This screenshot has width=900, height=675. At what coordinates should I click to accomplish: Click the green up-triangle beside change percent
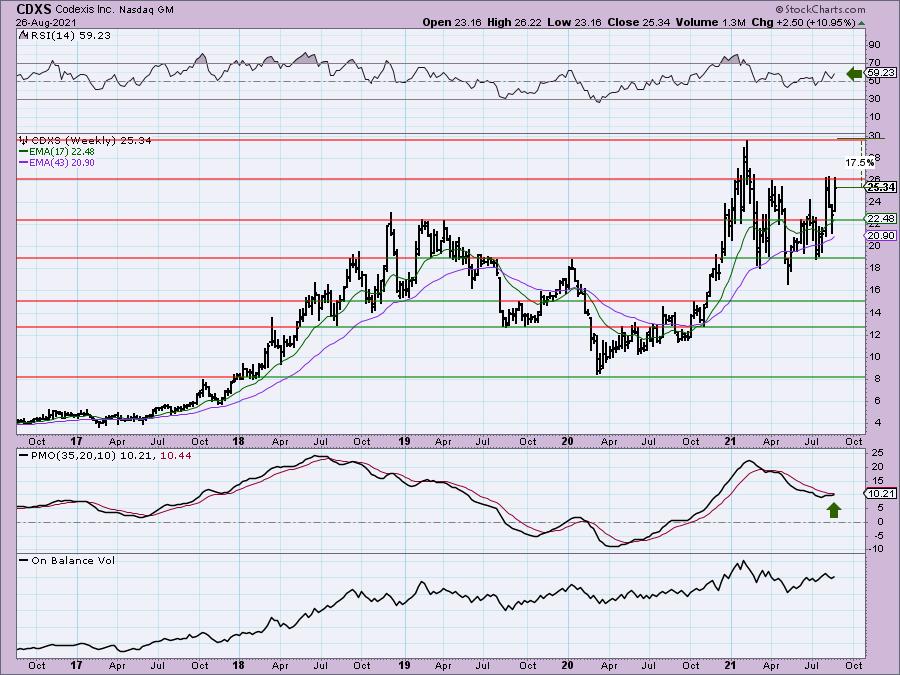tap(862, 24)
